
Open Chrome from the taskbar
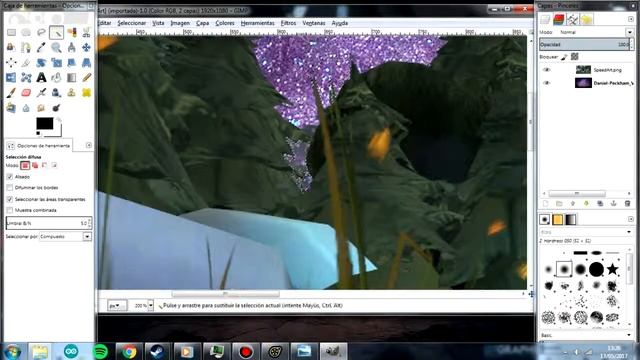(x=129, y=351)
